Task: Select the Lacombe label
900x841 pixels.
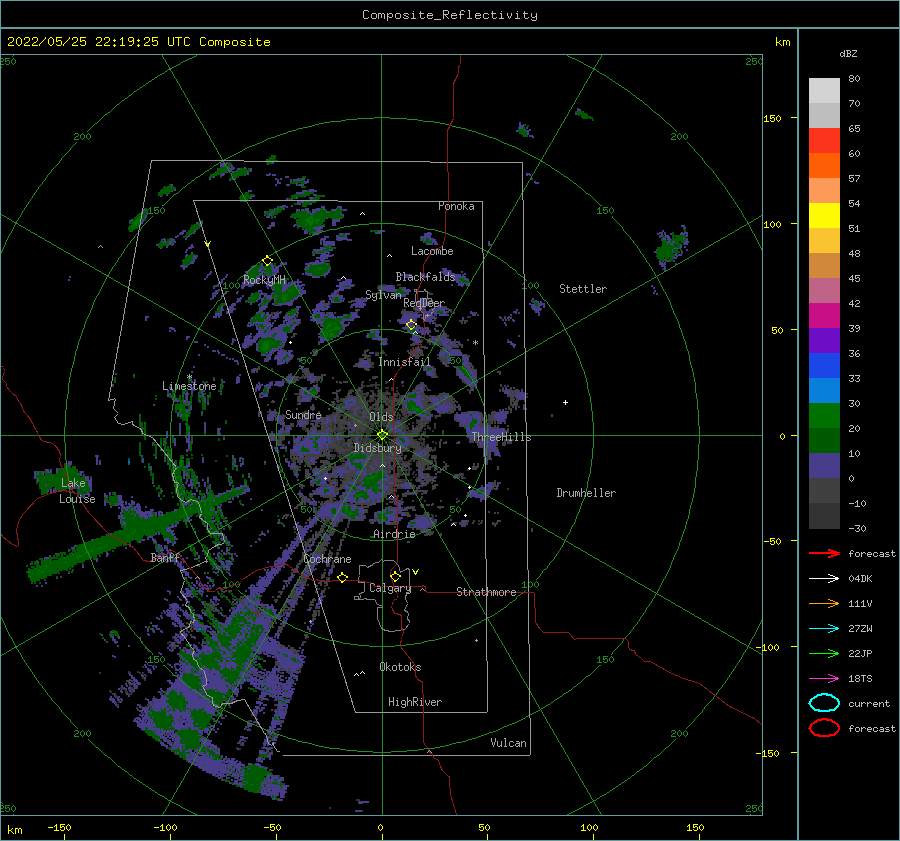Action: (432, 251)
